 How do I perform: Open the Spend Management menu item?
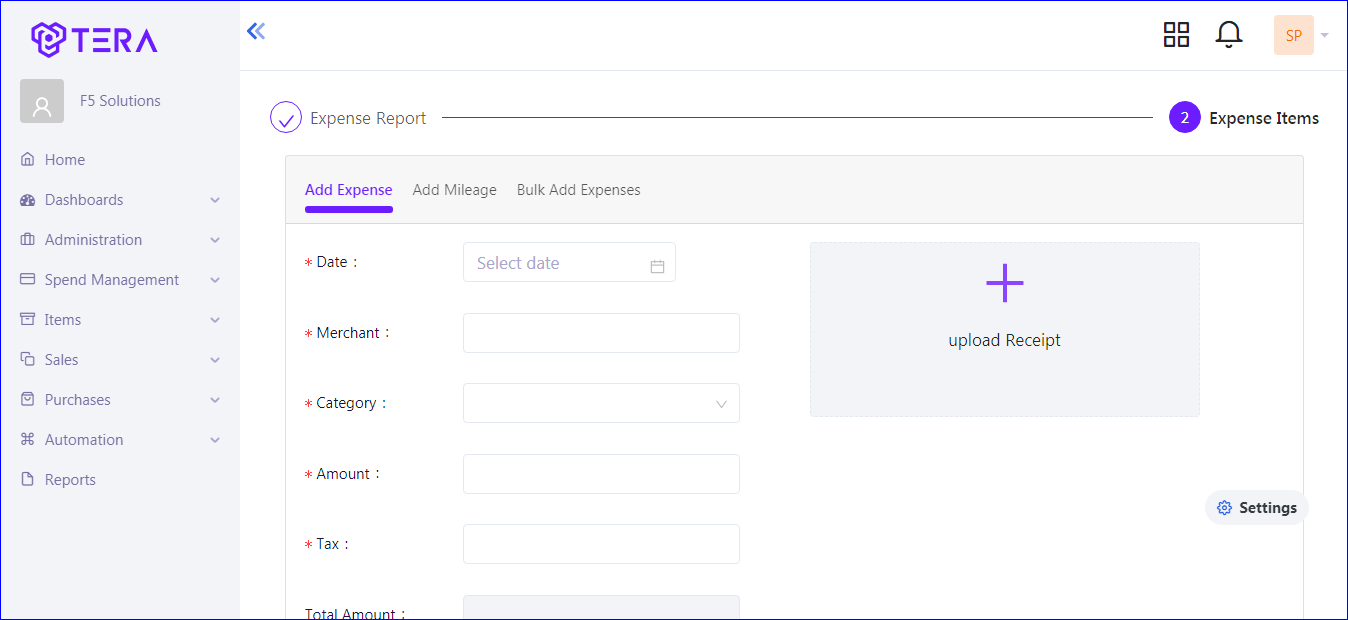(120, 280)
